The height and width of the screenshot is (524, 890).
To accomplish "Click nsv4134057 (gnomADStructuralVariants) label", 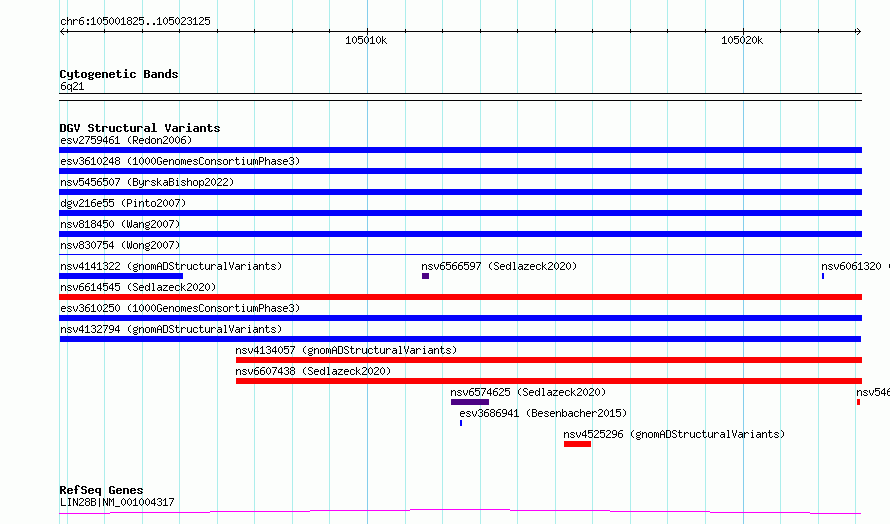I will 346,350.
